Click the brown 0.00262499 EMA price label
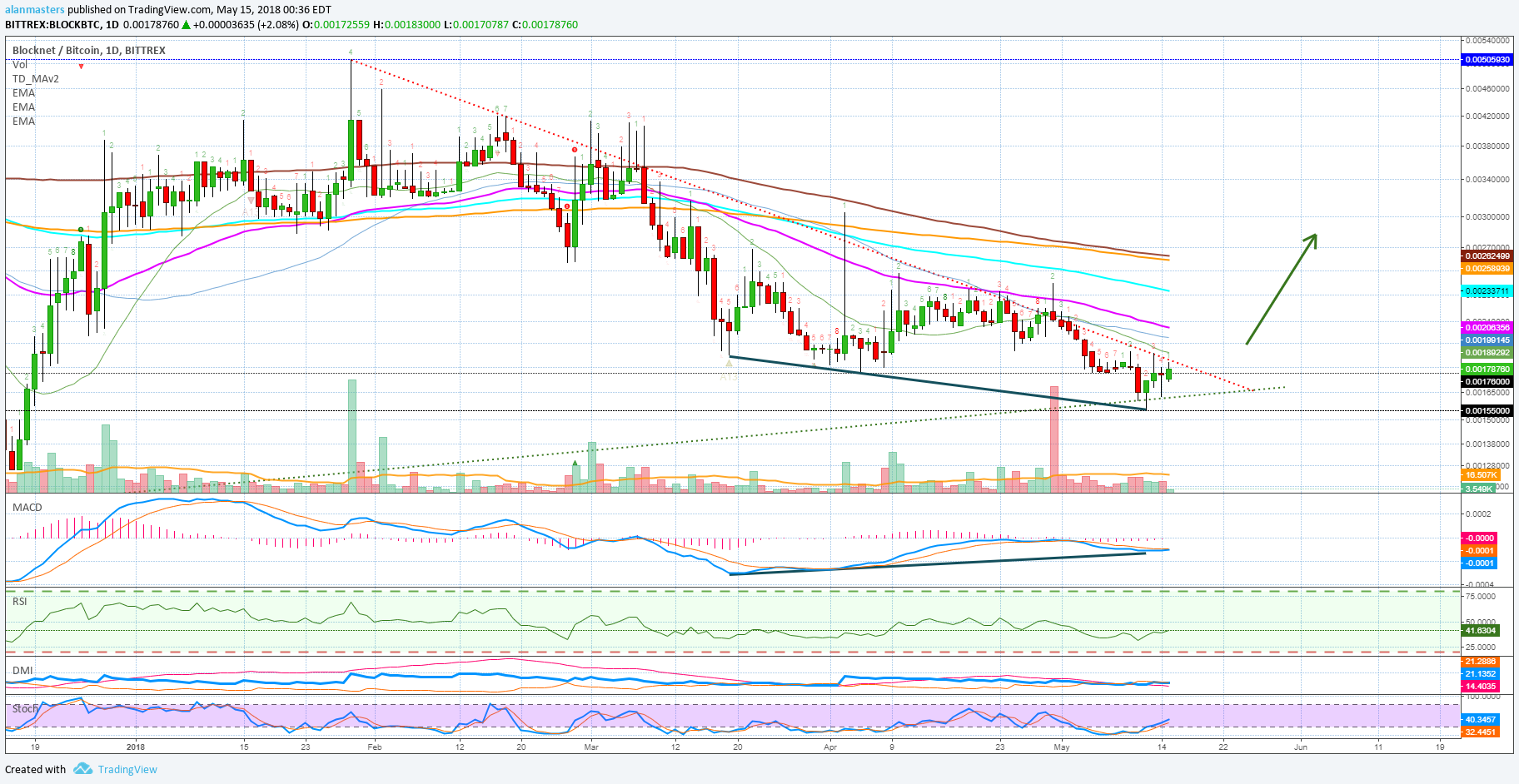Image resolution: width=1519 pixels, height=784 pixels. tap(1487, 256)
